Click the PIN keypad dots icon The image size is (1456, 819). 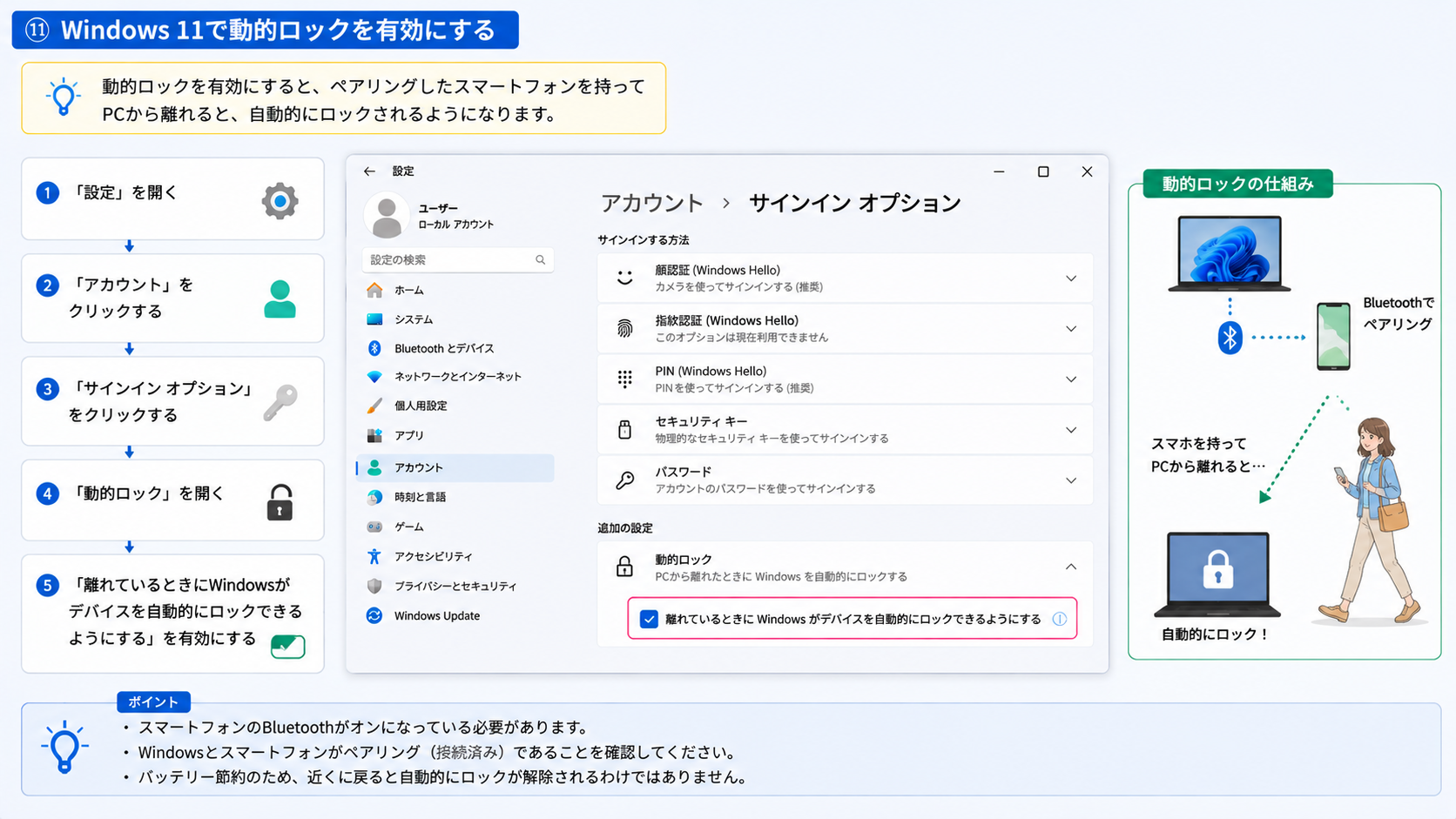click(x=625, y=379)
